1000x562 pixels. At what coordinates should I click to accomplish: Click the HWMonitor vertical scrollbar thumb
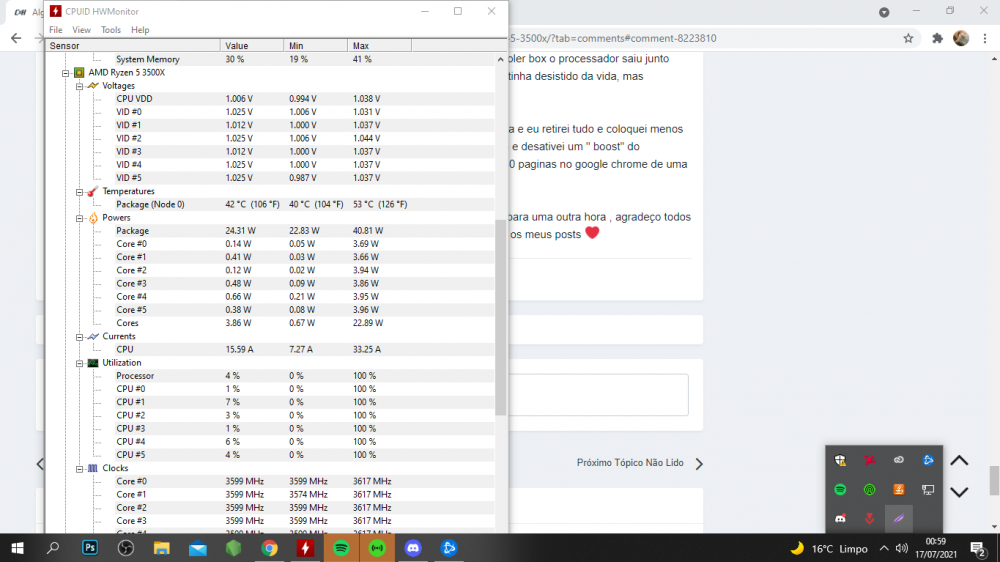click(501, 318)
